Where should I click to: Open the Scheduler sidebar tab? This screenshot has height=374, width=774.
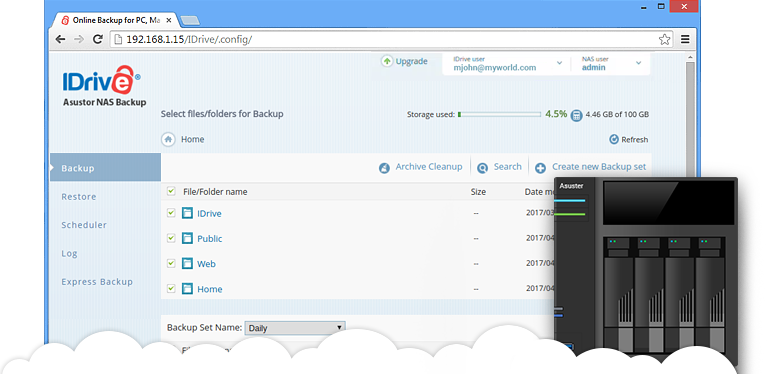[84, 225]
